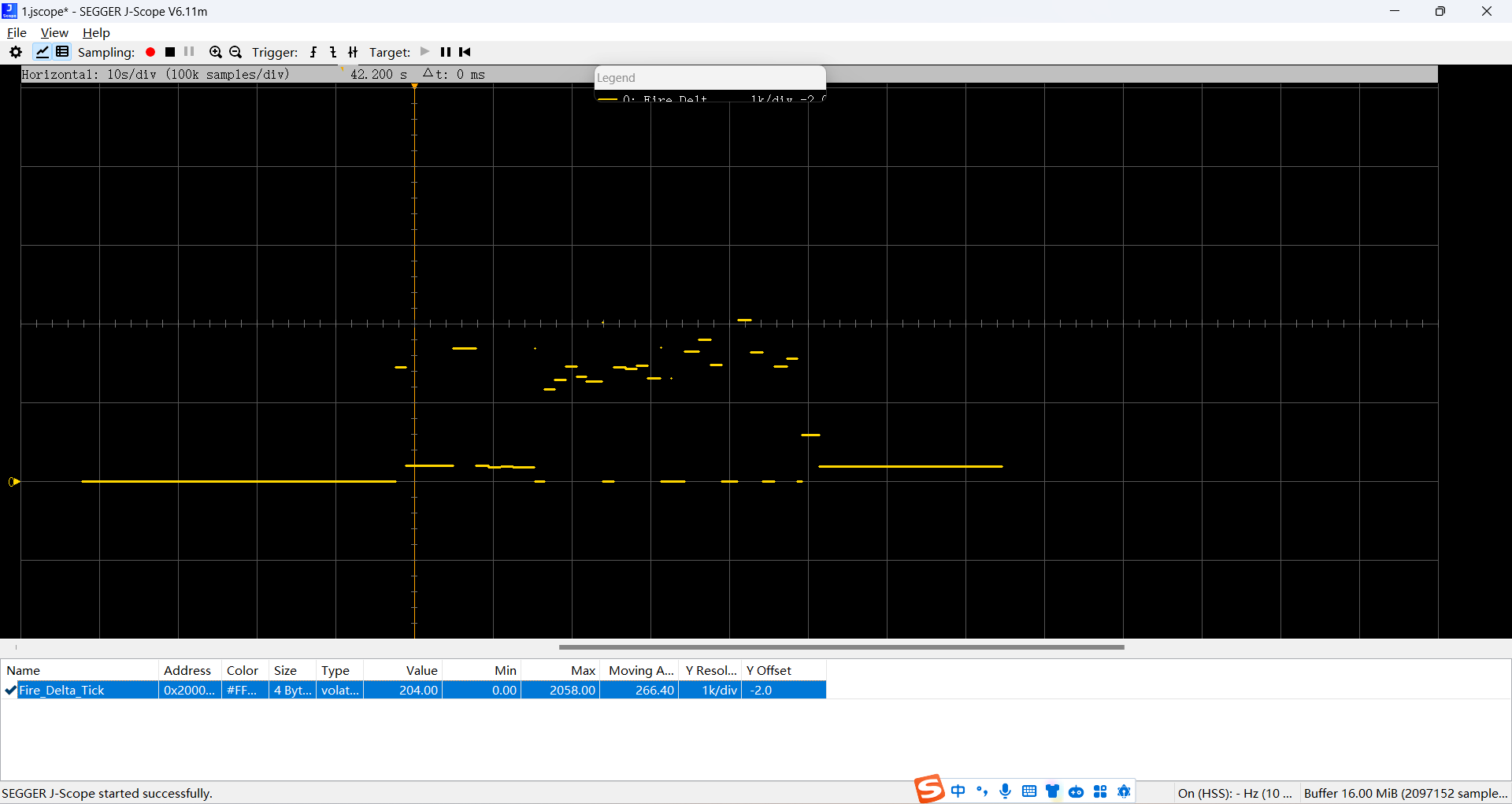1512x804 pixels.
Task: Open the Help menu
Action: (96, 32)
